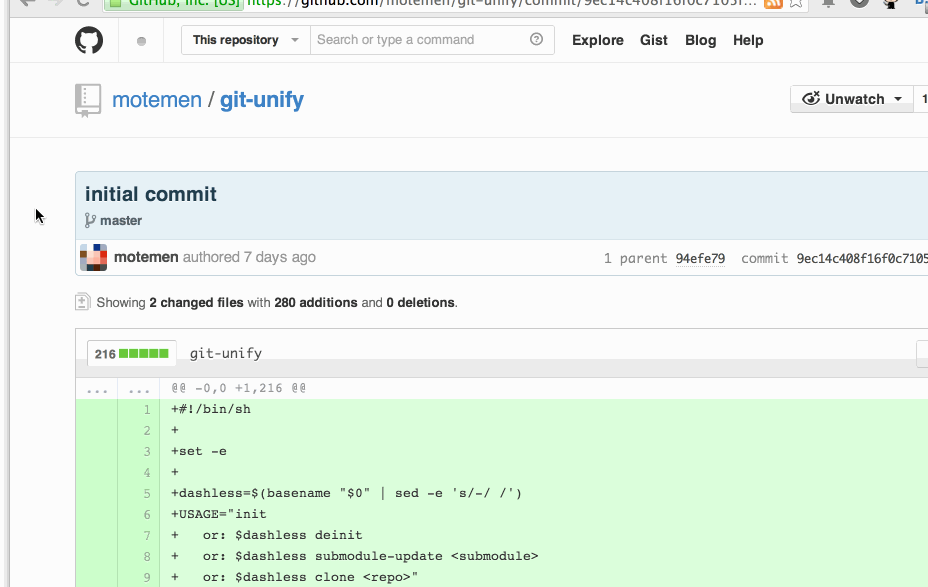Click line number 1 in the diff

click(147, 409)
